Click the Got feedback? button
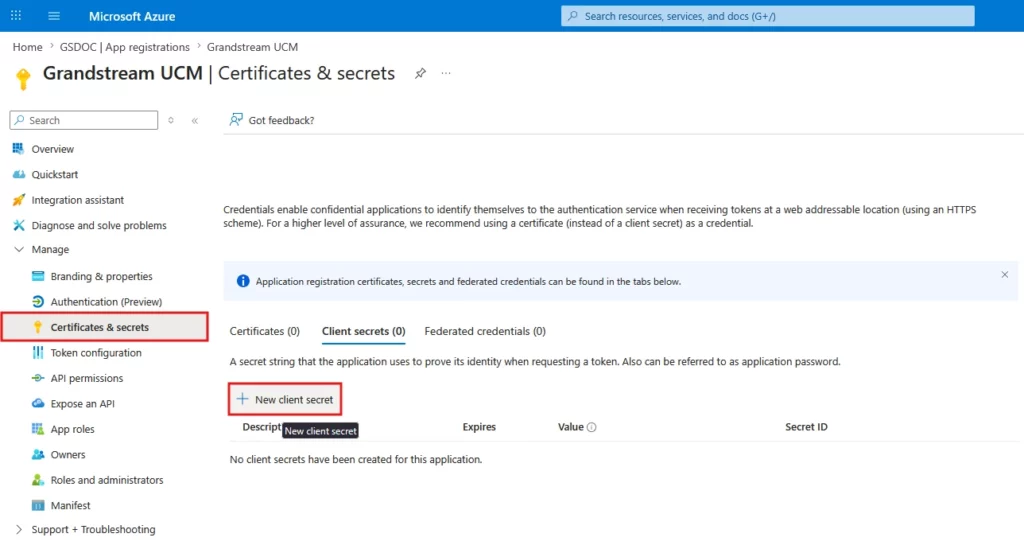 [x=272, y=120]
